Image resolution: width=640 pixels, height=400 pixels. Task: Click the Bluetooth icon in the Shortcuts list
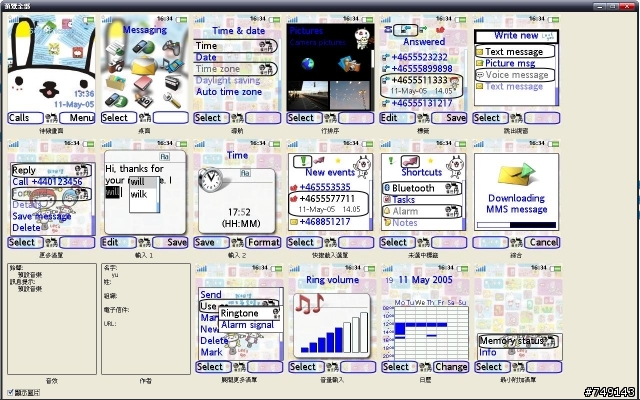[388, 188]
